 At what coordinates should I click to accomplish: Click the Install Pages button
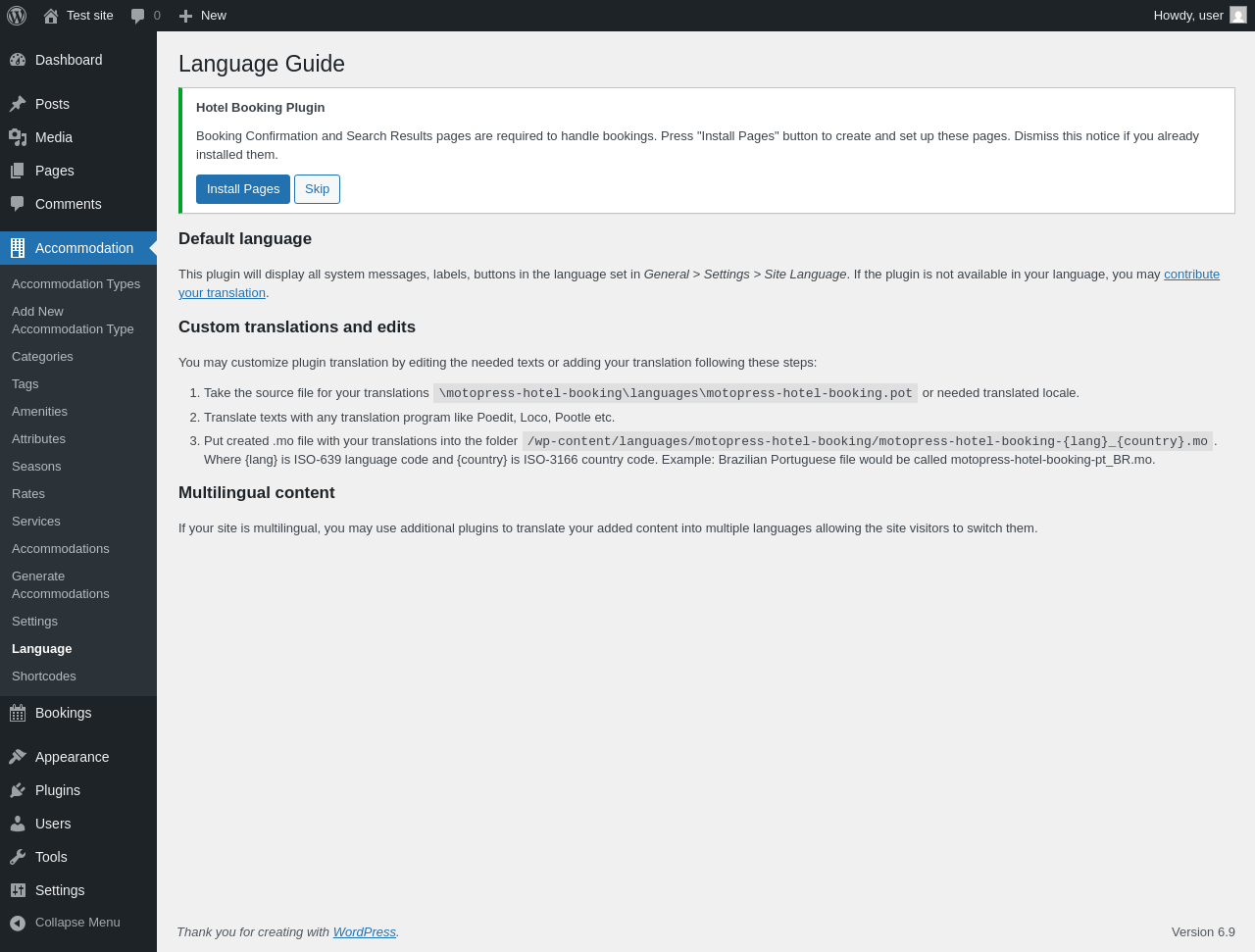click(243, 189)
